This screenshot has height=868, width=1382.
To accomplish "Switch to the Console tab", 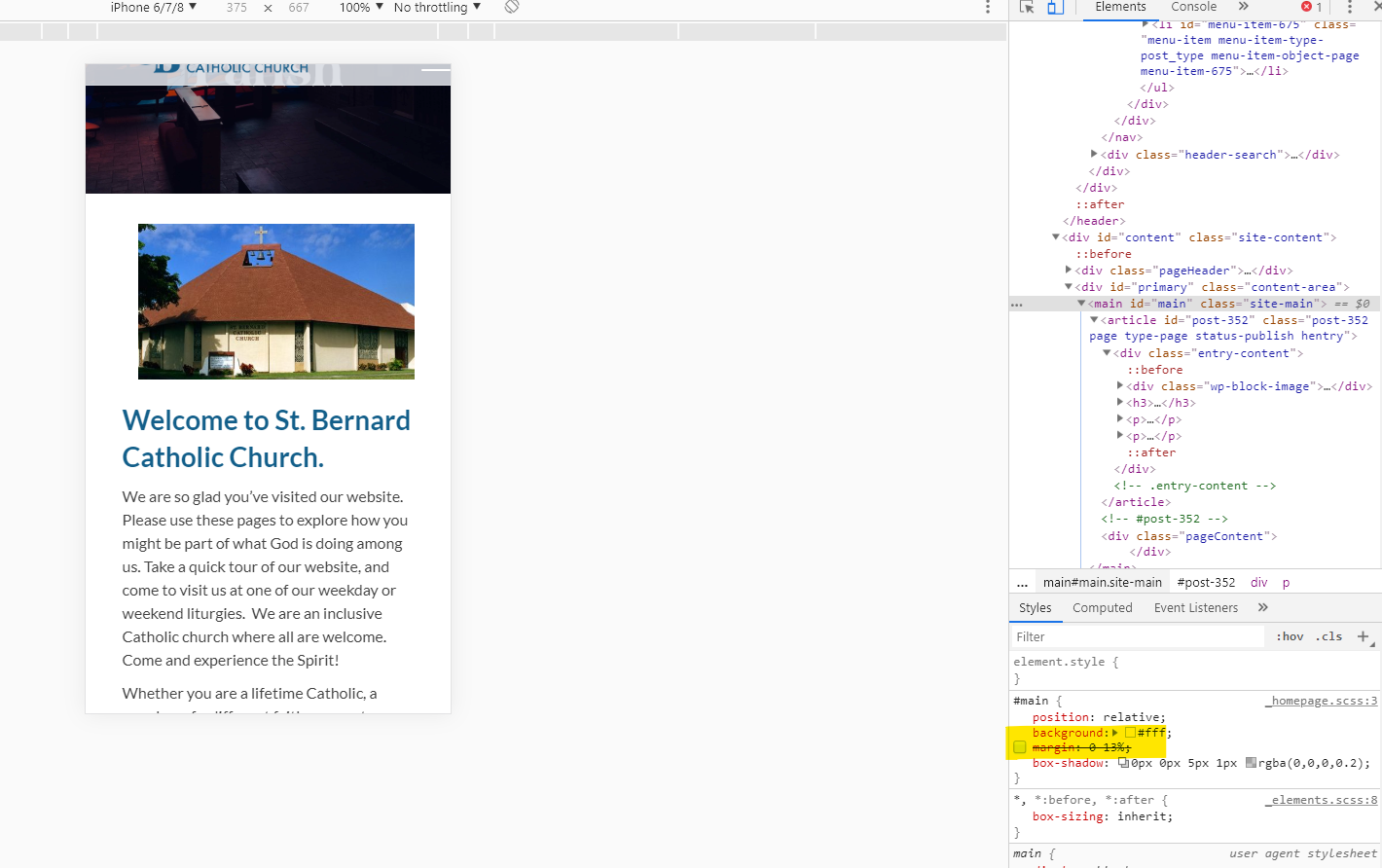I will 1193,7.
